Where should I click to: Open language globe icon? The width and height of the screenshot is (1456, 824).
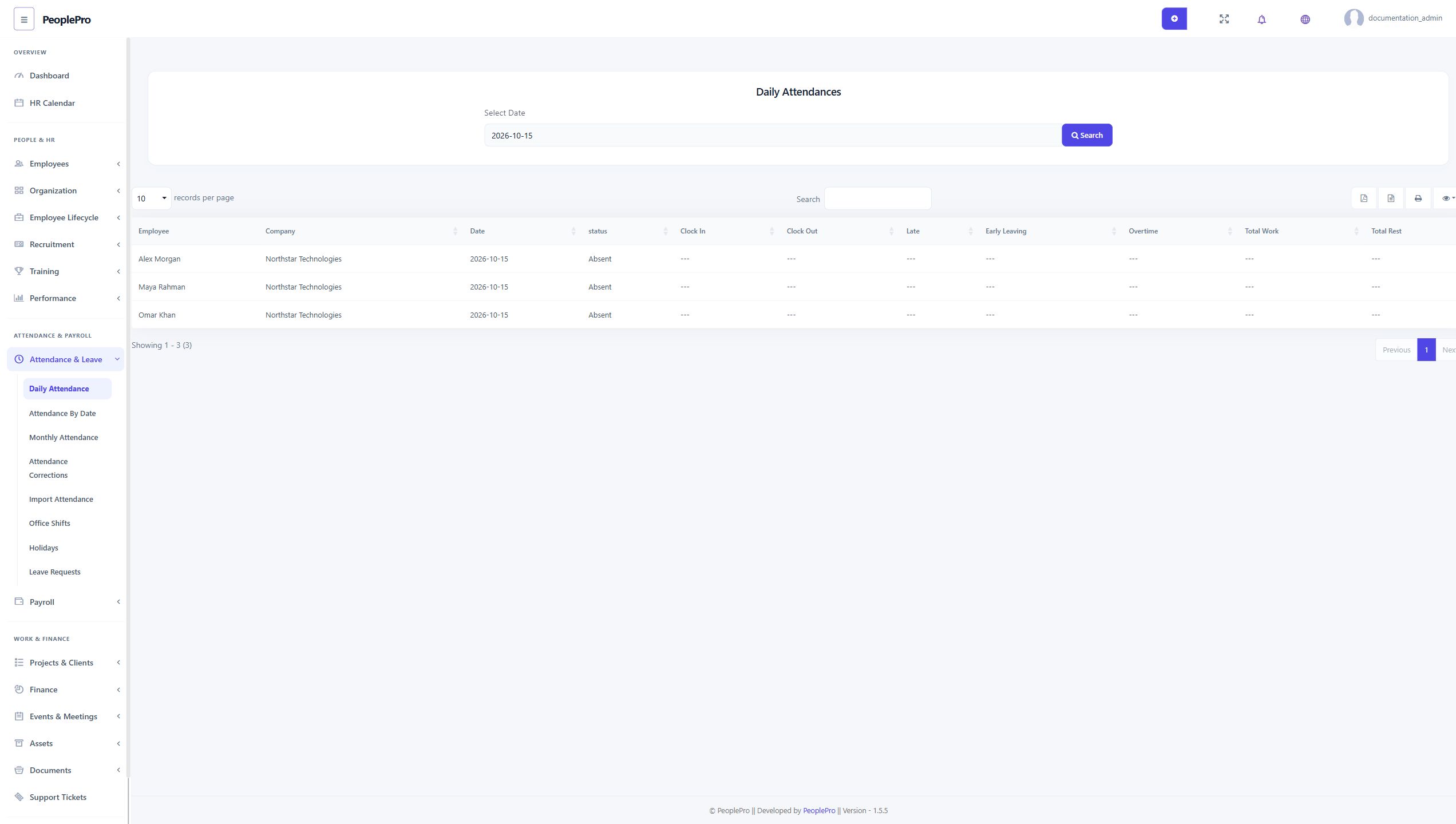pos(1305,19)
